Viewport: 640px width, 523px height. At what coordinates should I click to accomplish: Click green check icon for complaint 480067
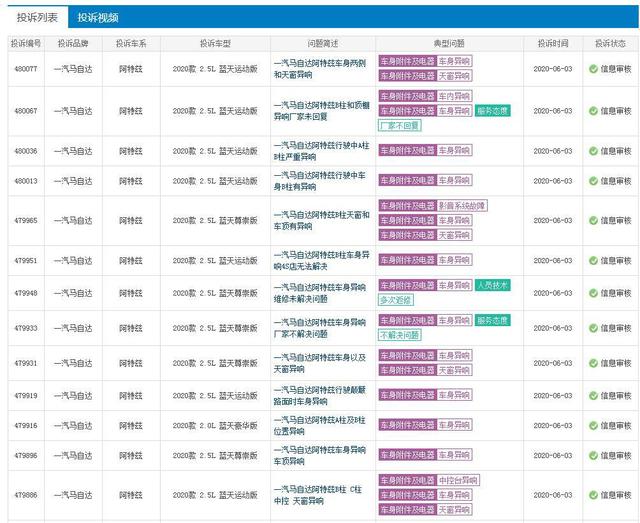click(593, 111)
